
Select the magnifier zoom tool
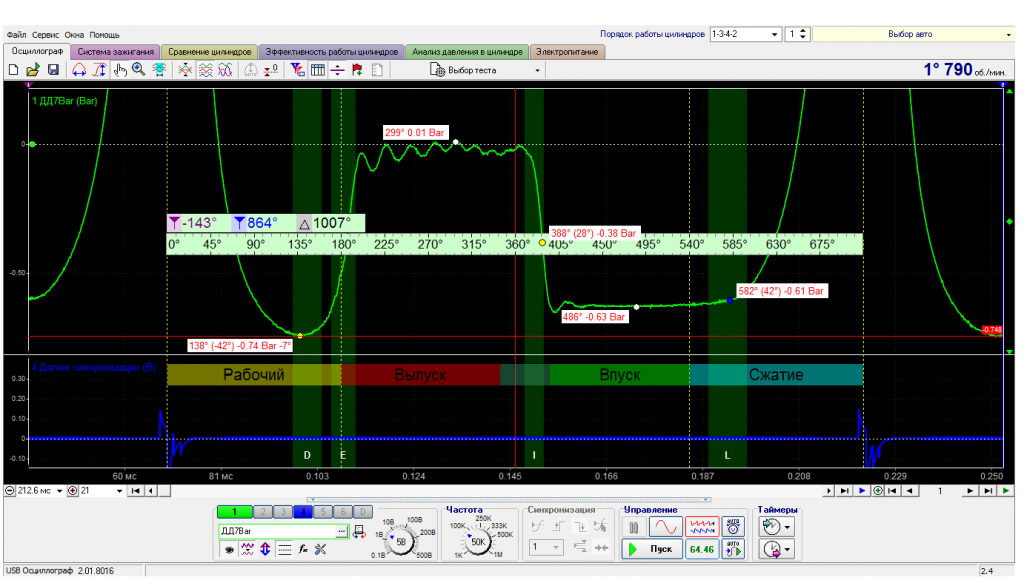click(138, 70)
